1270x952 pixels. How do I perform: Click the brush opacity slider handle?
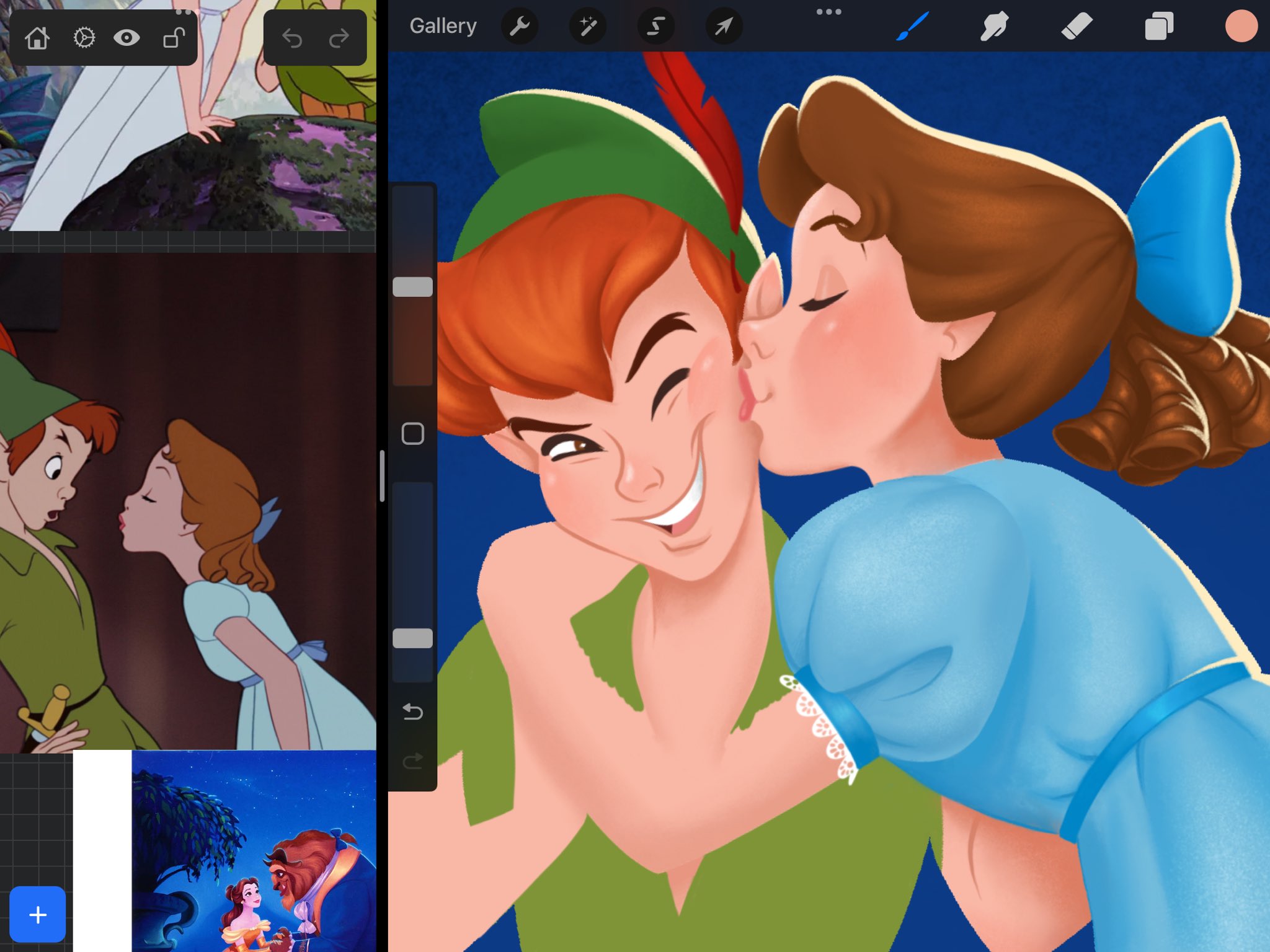(412, 638)
